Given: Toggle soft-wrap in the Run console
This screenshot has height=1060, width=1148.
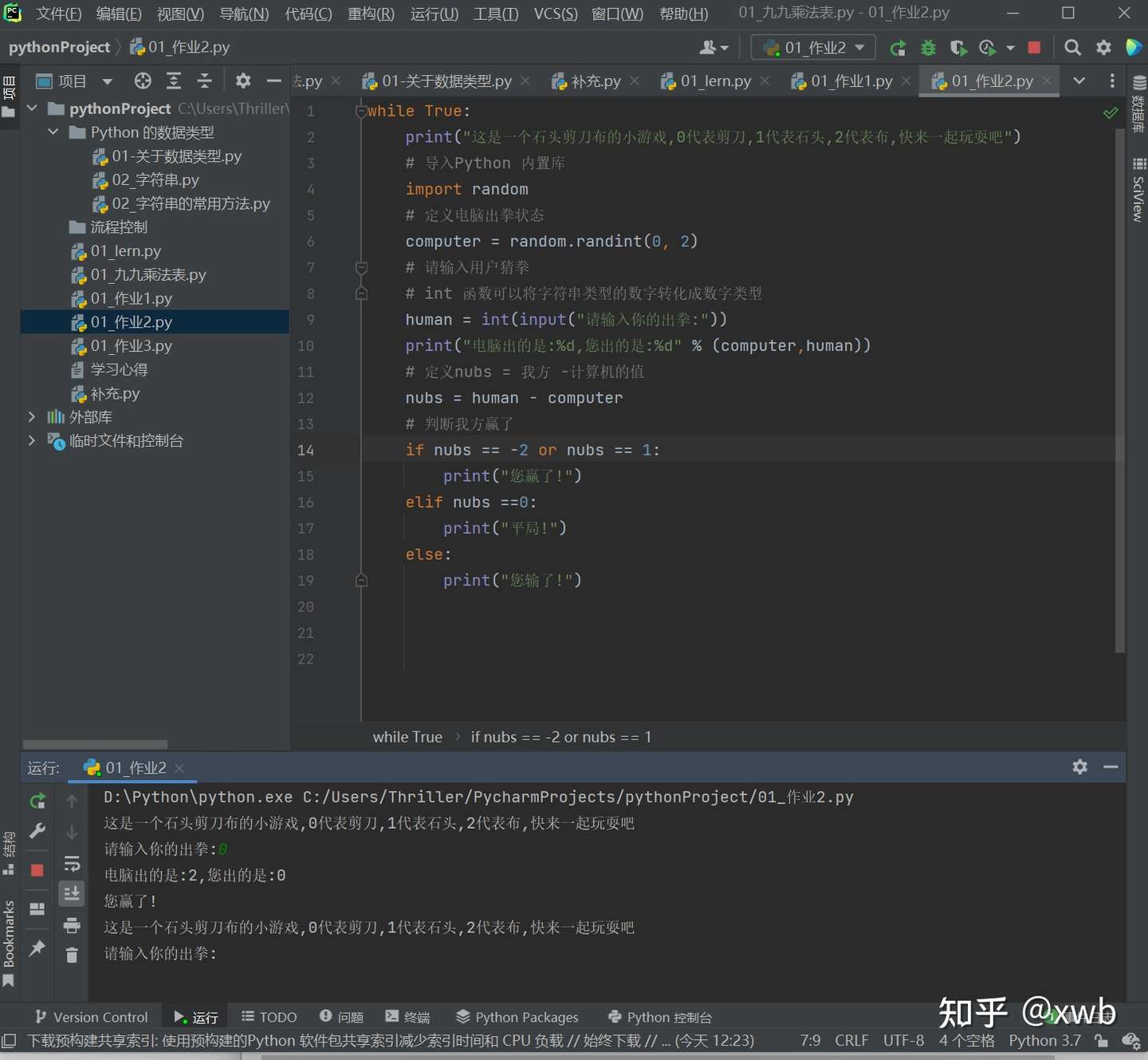Looking at the screenshot, I should click(x=72, y=864).
